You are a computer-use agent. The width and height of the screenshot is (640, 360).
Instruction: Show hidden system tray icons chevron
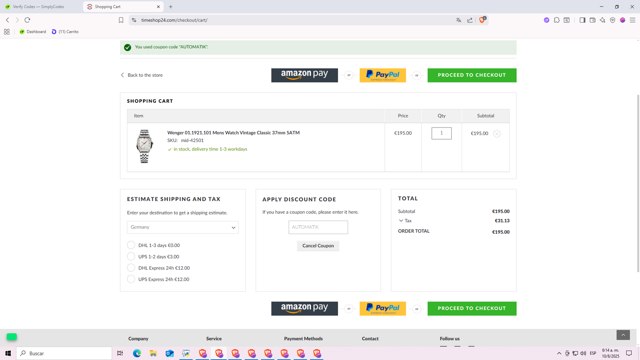coord(559,353)
